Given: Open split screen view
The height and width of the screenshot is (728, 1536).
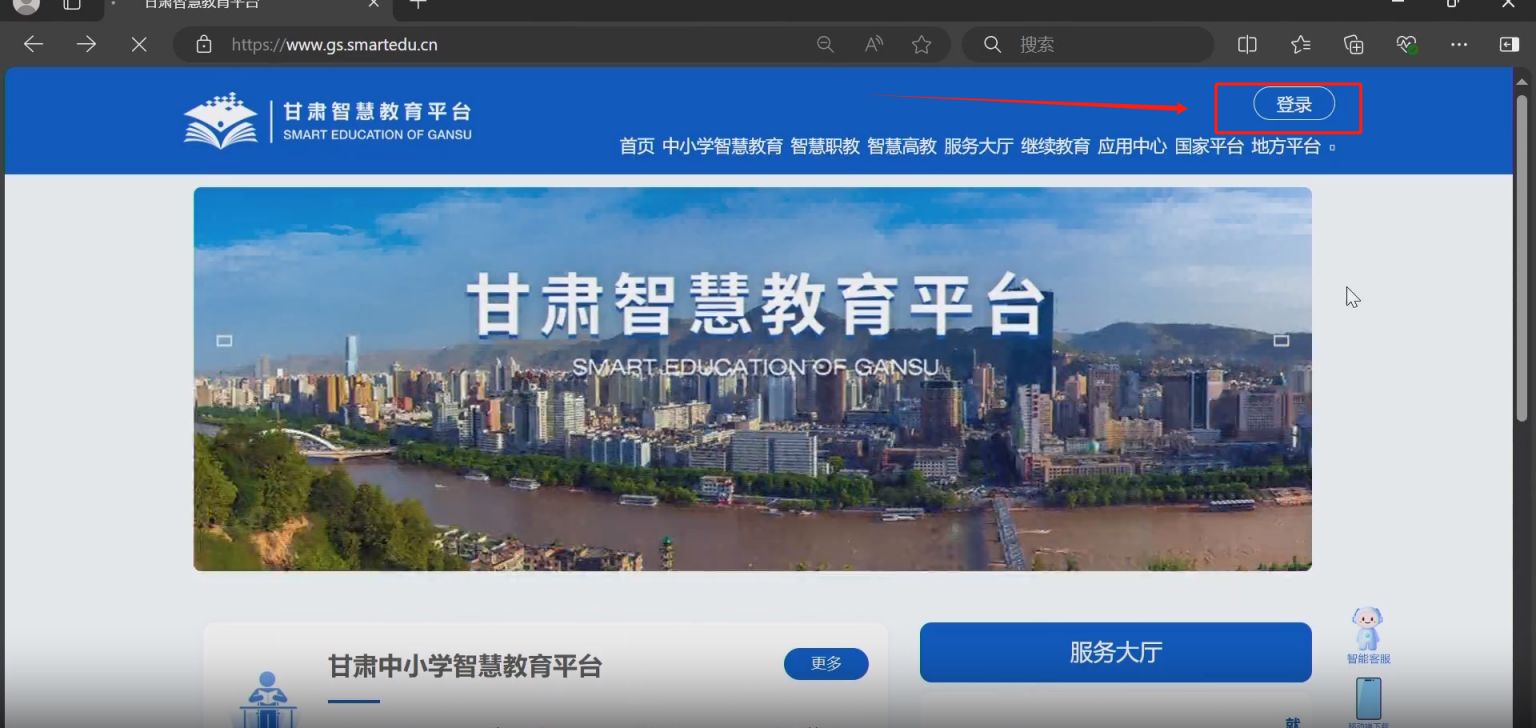Looking at the screenshot, I should (x=1247, y=44).
